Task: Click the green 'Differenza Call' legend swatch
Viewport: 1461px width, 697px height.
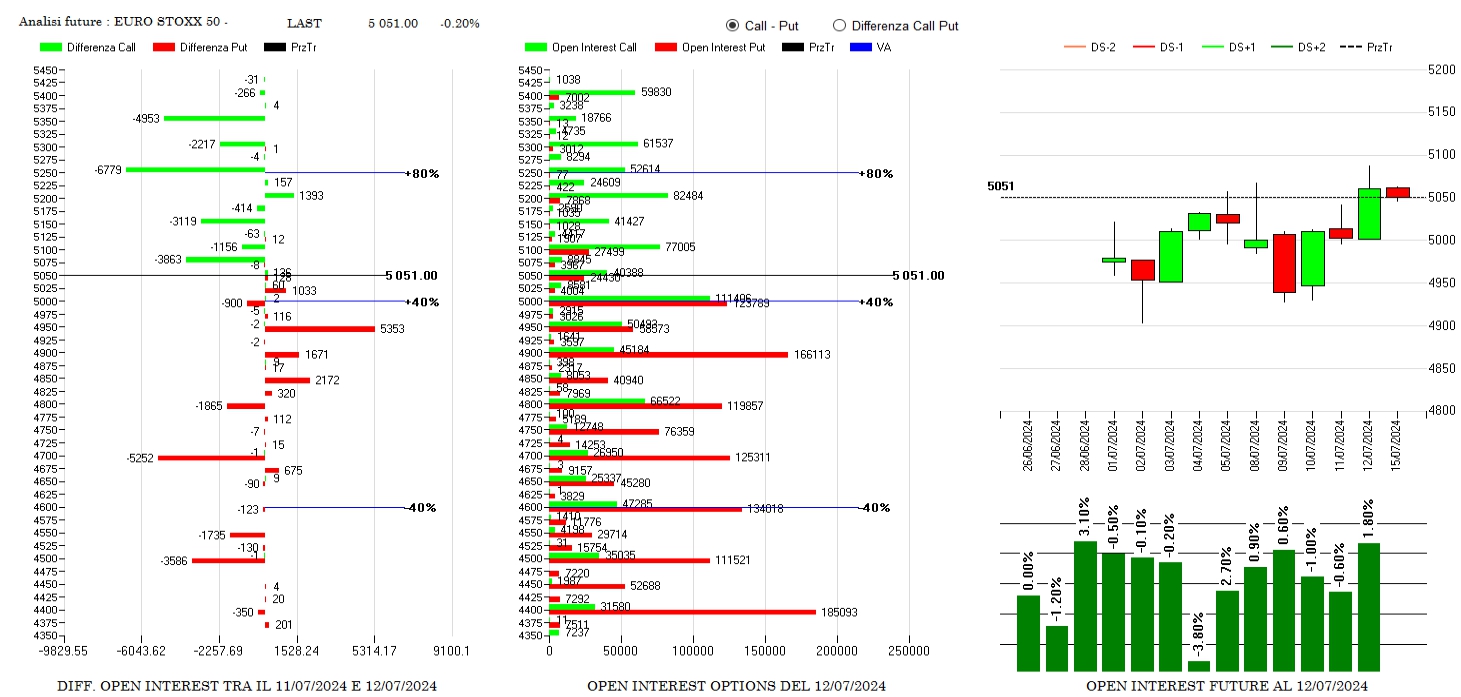Action: (x=50, y=47)
